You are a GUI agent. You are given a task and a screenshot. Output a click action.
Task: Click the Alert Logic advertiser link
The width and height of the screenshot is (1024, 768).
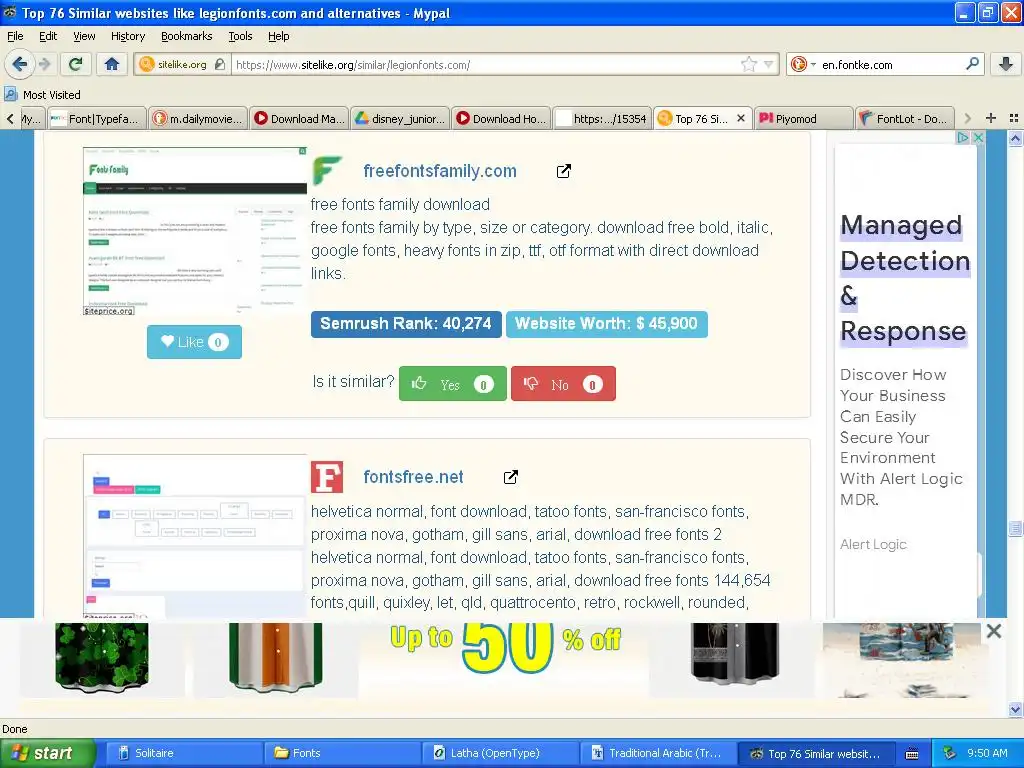[x=873, y=544]
